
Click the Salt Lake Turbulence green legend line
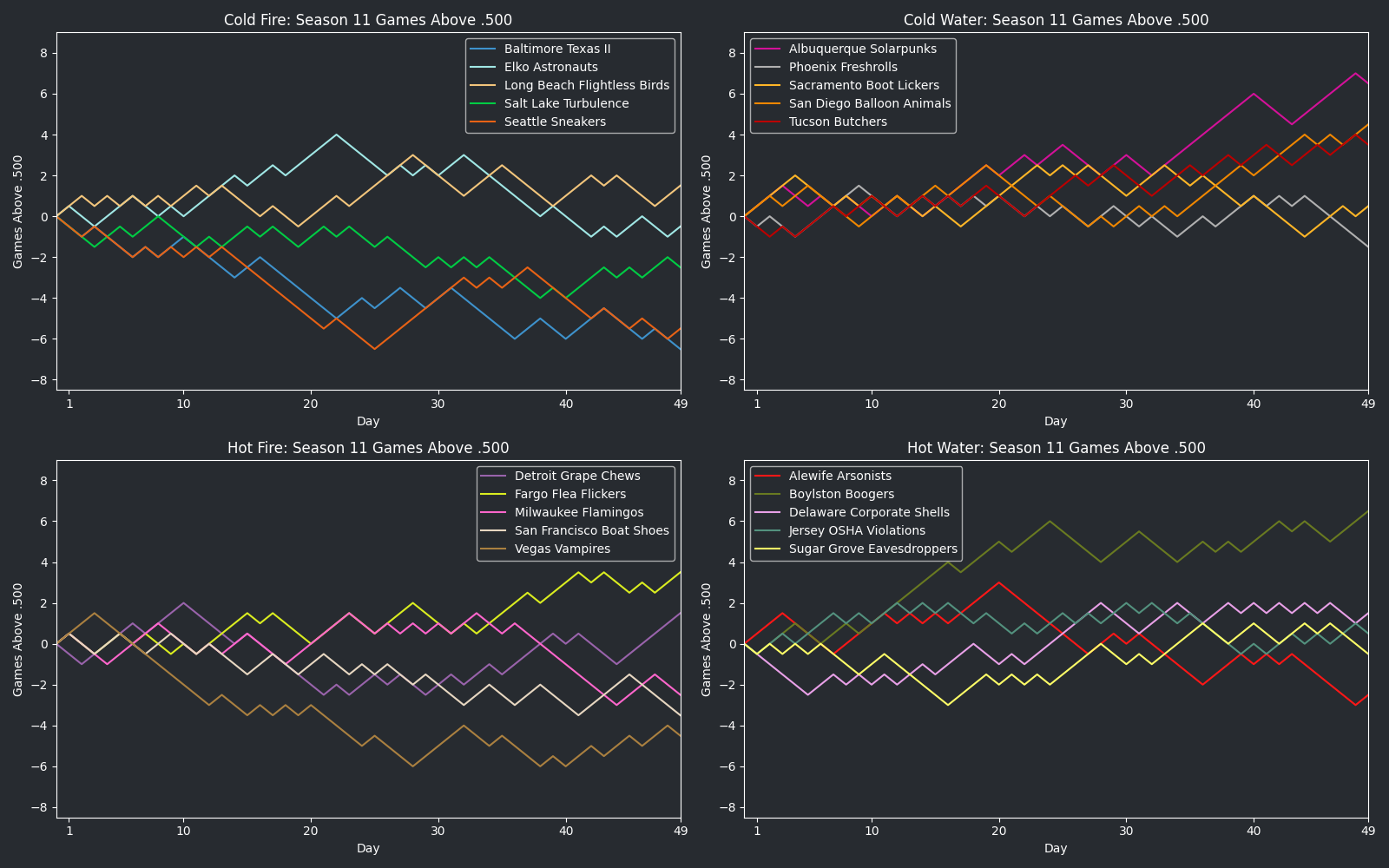[x=484, y=103]
